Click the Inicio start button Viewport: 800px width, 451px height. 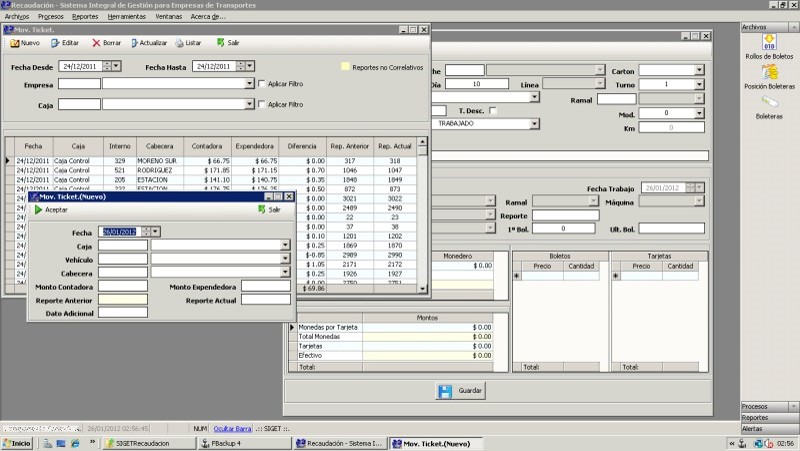(x=17, y=443)
